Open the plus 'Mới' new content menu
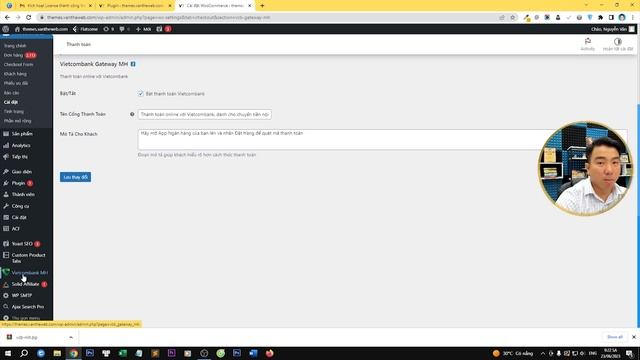The image size is (640, 360). tap(143, 29)
